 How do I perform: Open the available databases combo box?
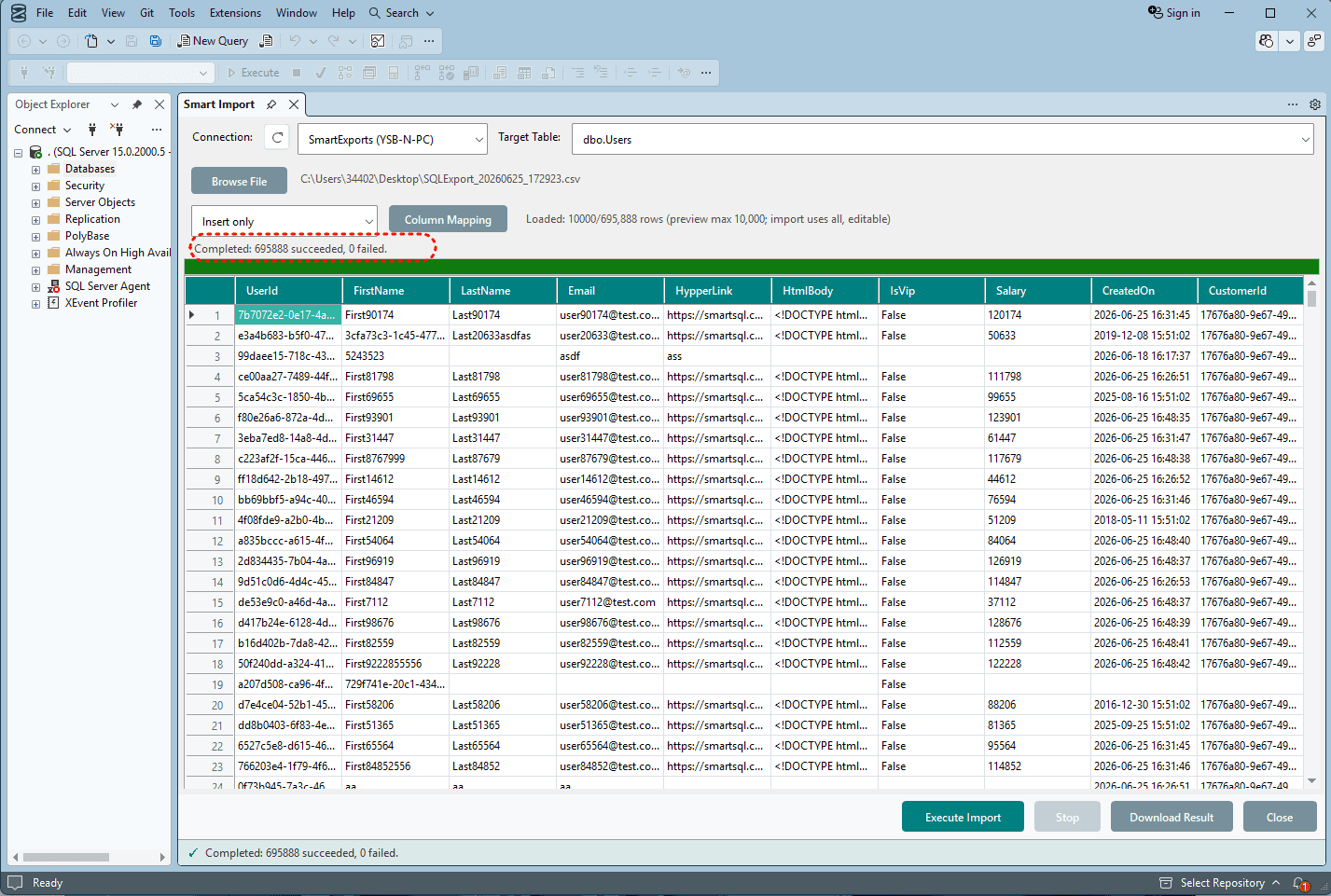coord(140,73)
